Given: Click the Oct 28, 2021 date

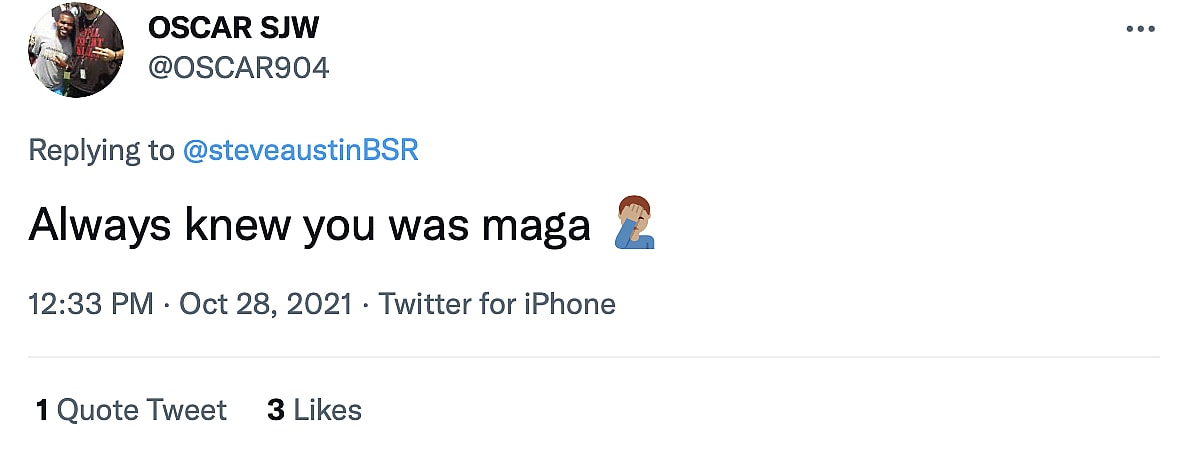Looking at the screenshot, I should (x=266, y=304).
